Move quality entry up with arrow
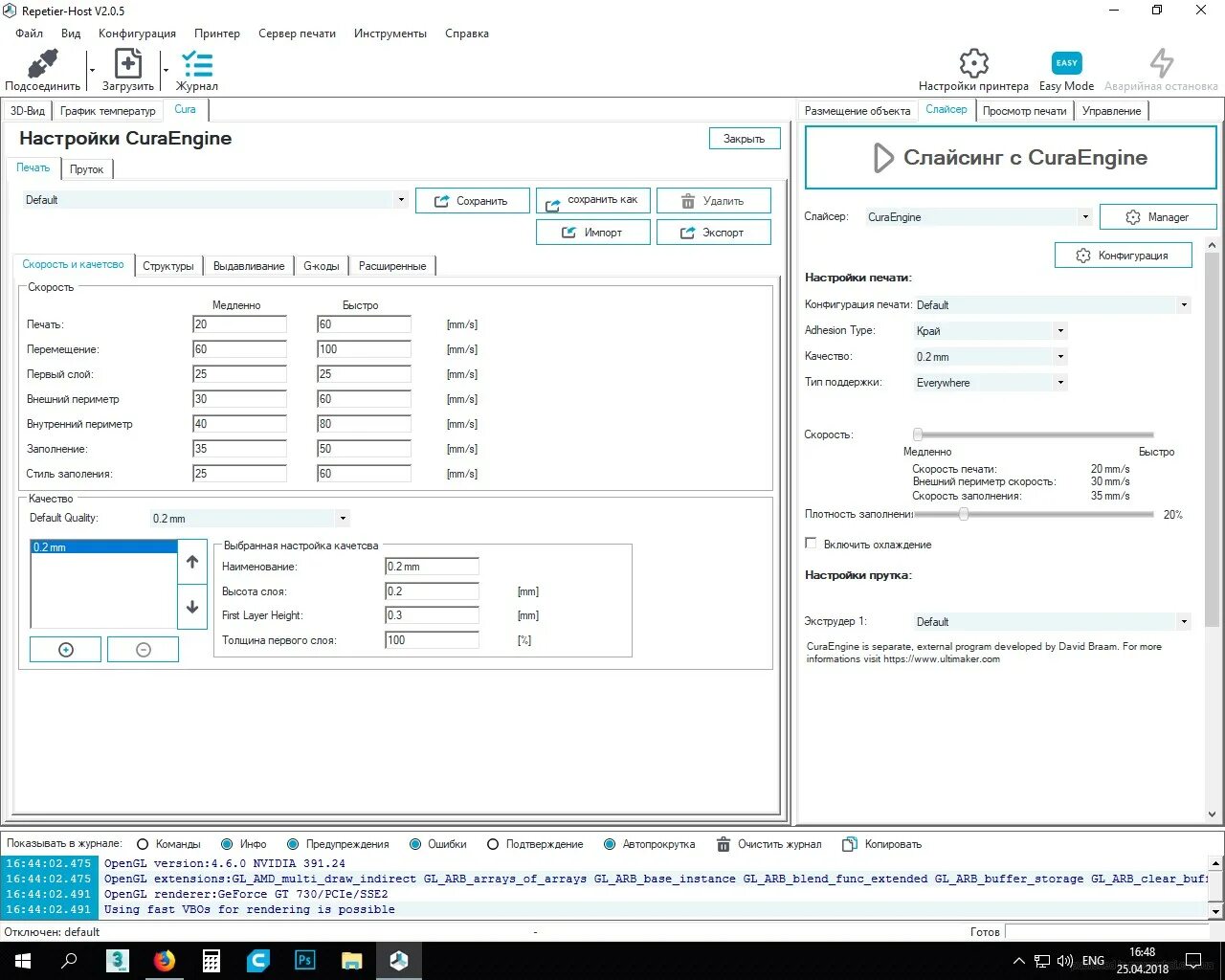This screenshot has width=1225, height=980. tap(192, 562)
